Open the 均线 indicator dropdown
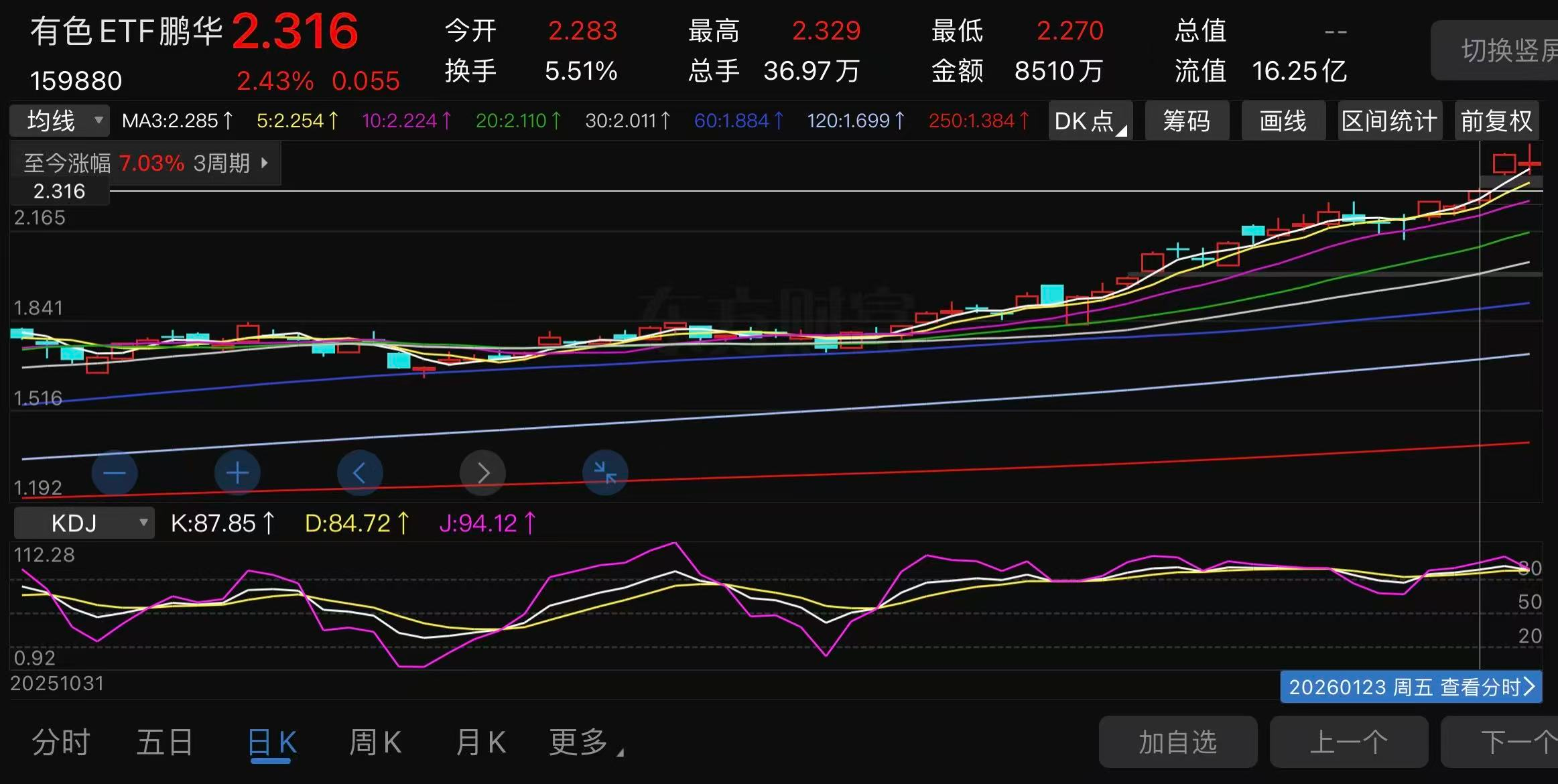The width and height of the screenshot is (1558, 784). click(60, 121)
